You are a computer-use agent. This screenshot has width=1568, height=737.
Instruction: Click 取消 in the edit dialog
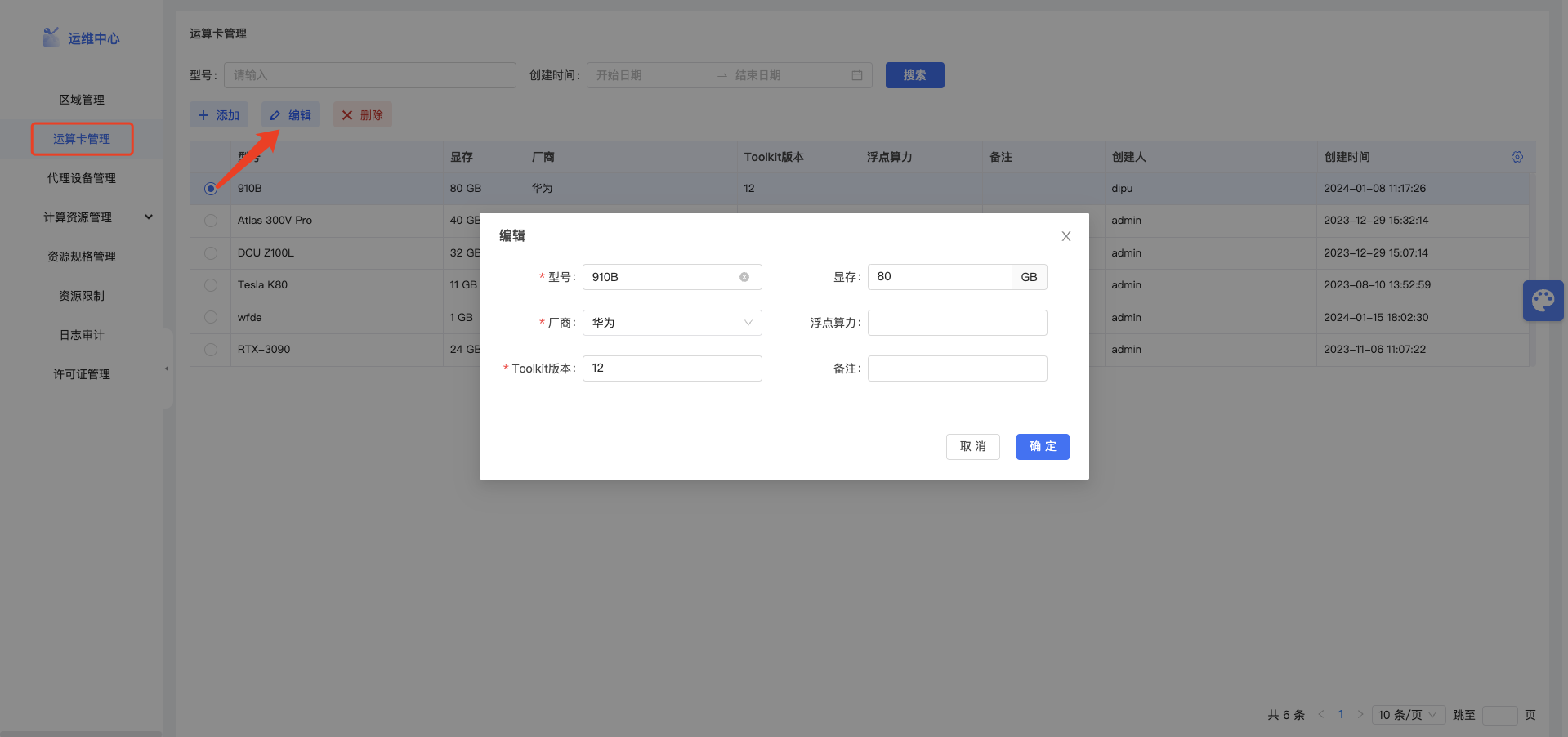click(972, 447)
